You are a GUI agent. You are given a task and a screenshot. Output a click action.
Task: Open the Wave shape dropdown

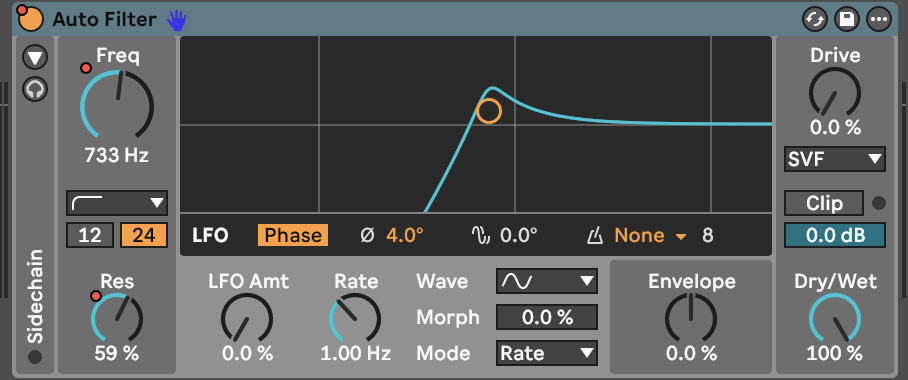click(547, 281)
